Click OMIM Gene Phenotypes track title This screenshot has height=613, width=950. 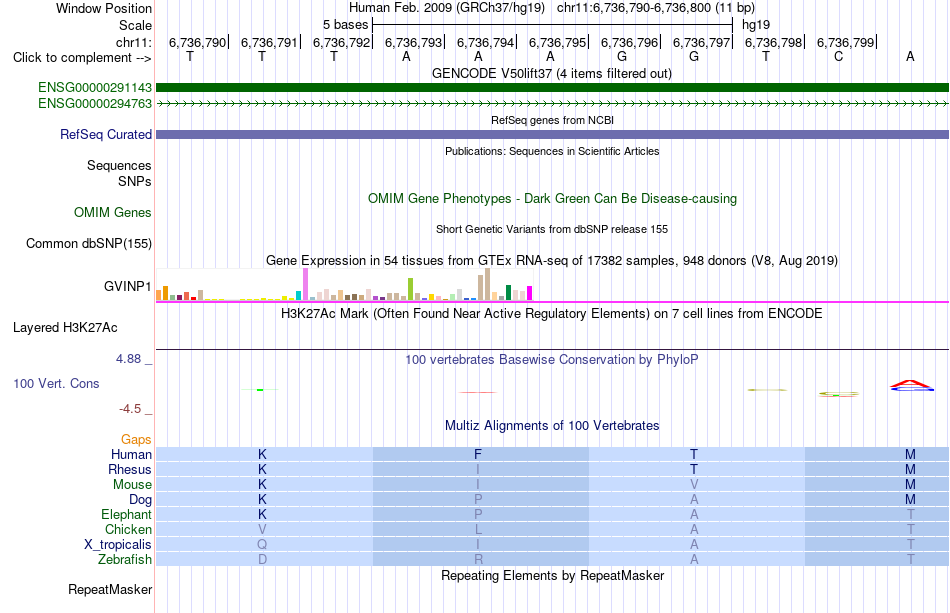[552, 199]
